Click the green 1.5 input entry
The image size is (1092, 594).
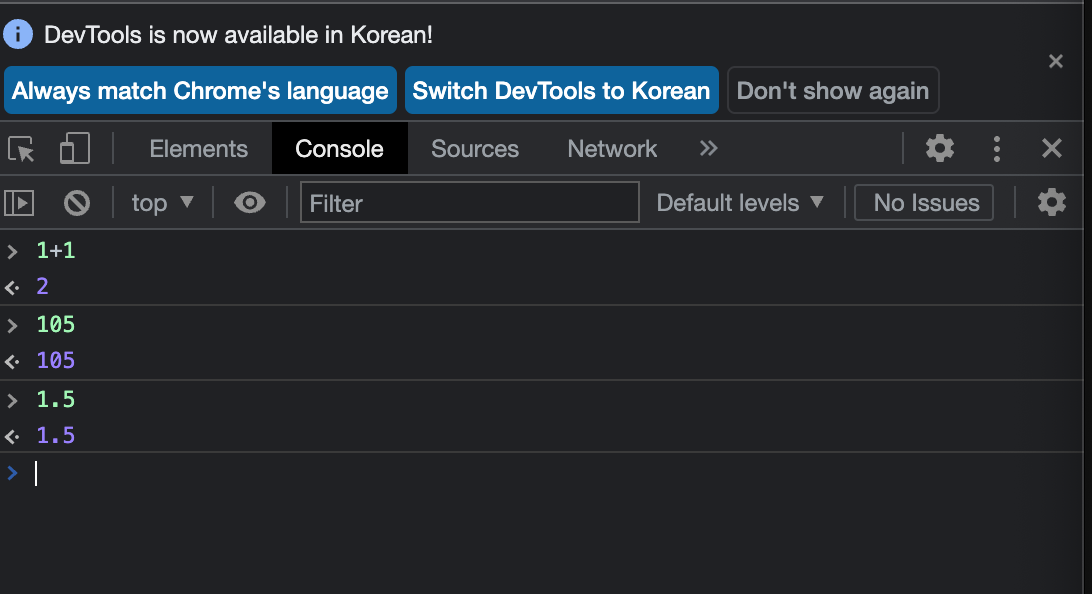[56, 400]
